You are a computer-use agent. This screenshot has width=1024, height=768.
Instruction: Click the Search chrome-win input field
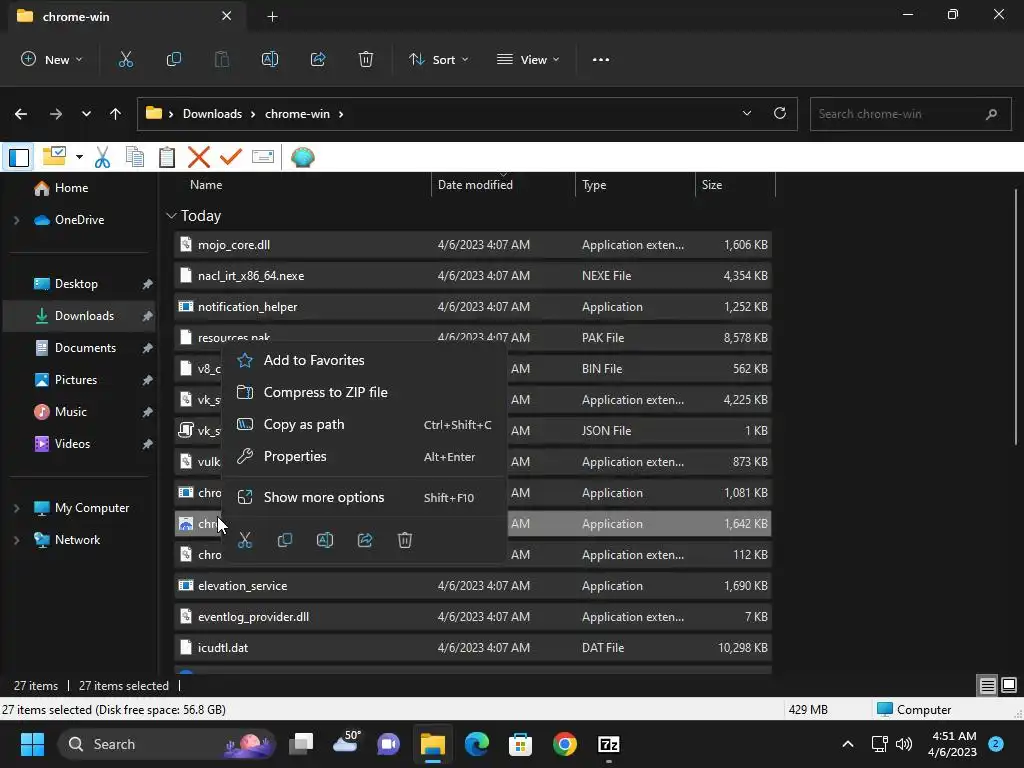coord(910,114)
